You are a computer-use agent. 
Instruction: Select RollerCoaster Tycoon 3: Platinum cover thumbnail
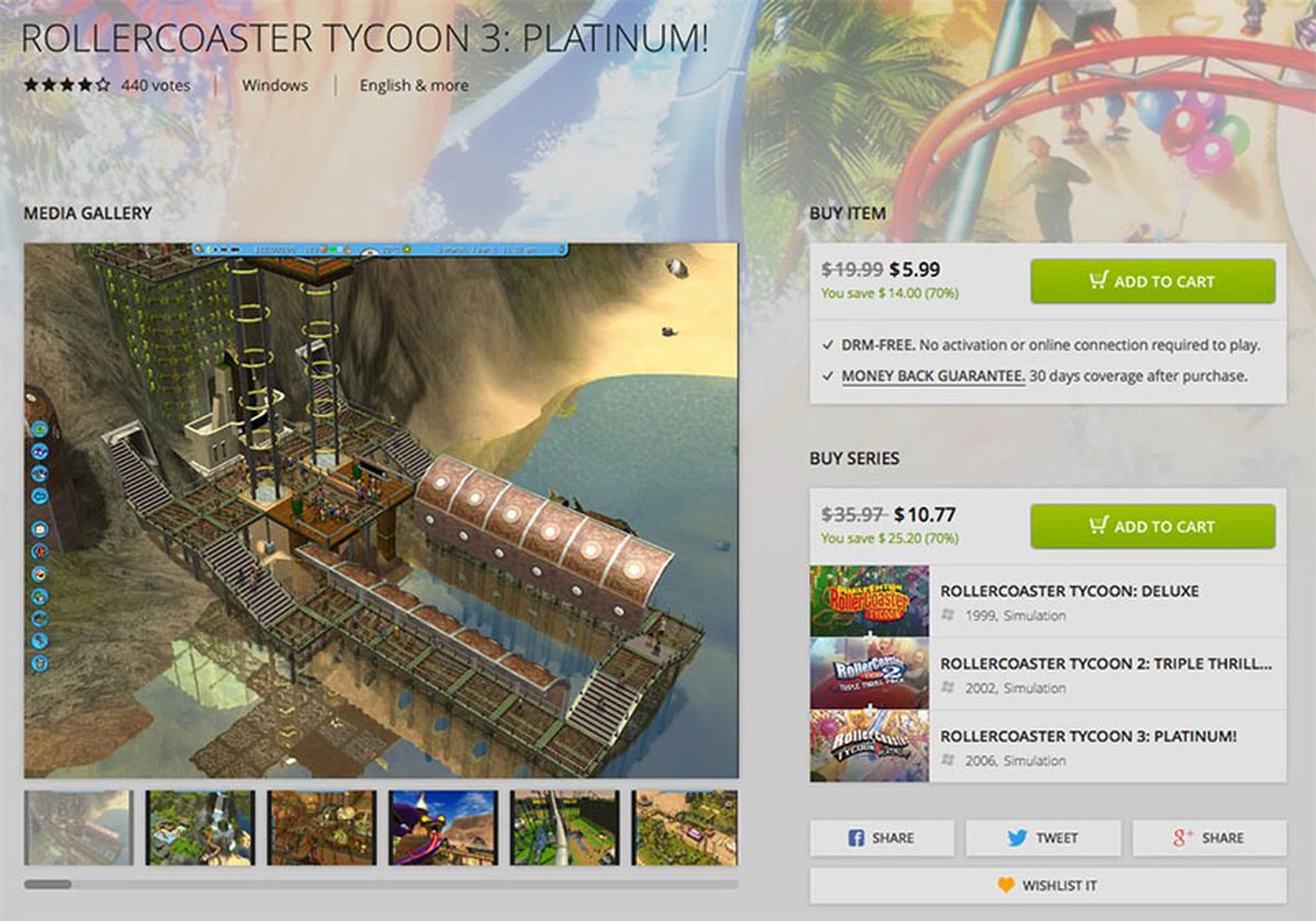[869, 746]
